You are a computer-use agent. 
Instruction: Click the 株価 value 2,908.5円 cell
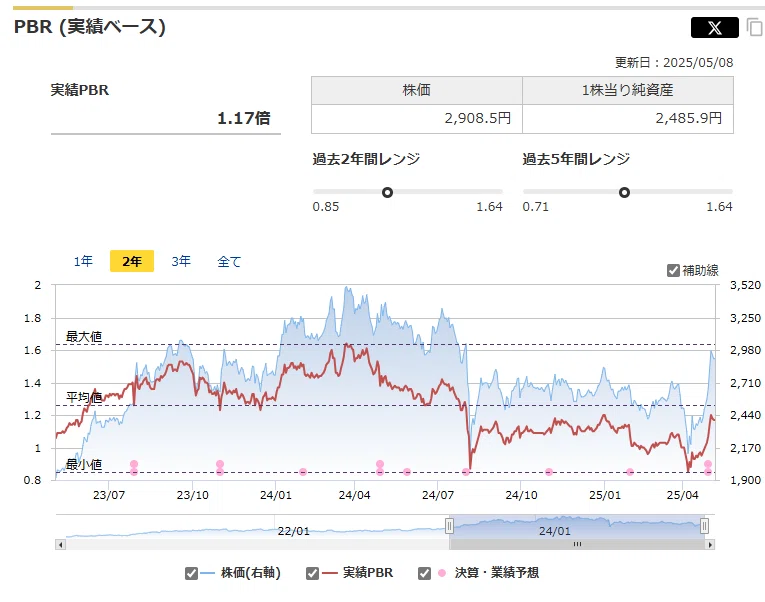click(417, 119)
